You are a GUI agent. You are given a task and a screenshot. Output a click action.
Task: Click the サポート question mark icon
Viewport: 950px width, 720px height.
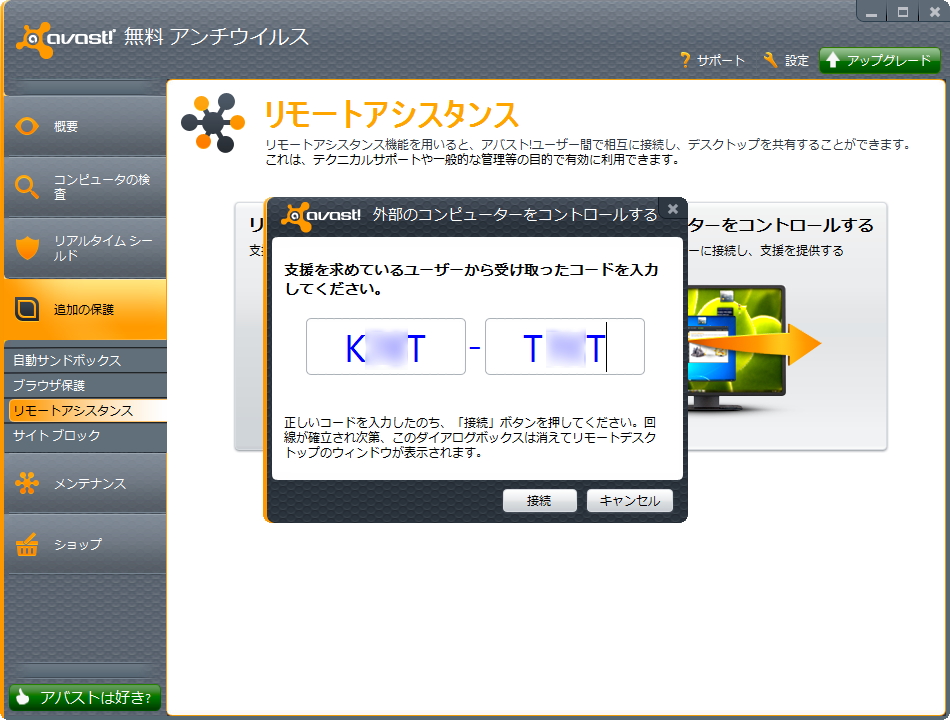click(x=688, y=59)
